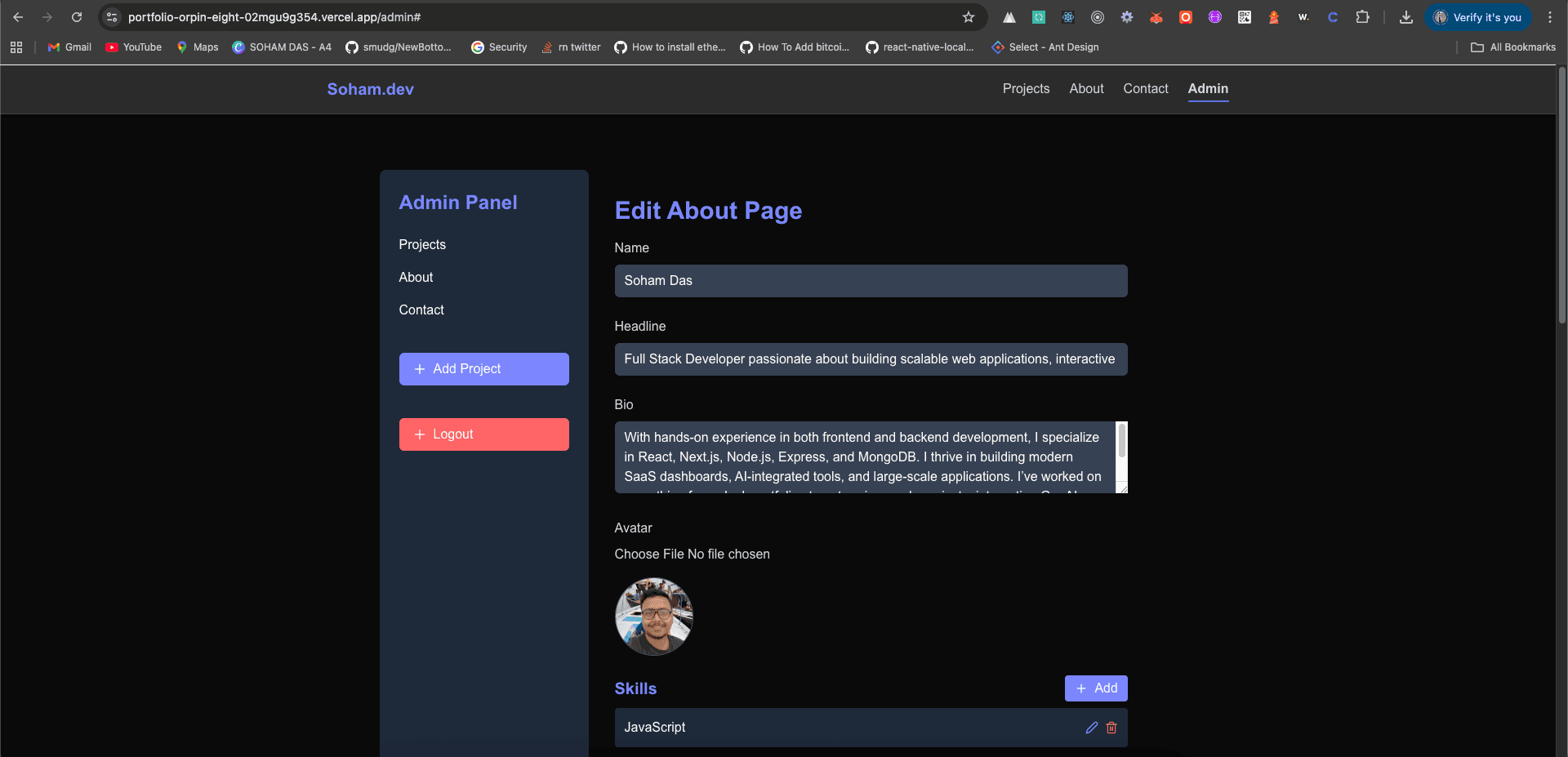Go to About in the top navigation
The height and width of the screenshot is (757, 1568).
point(1087,88)
